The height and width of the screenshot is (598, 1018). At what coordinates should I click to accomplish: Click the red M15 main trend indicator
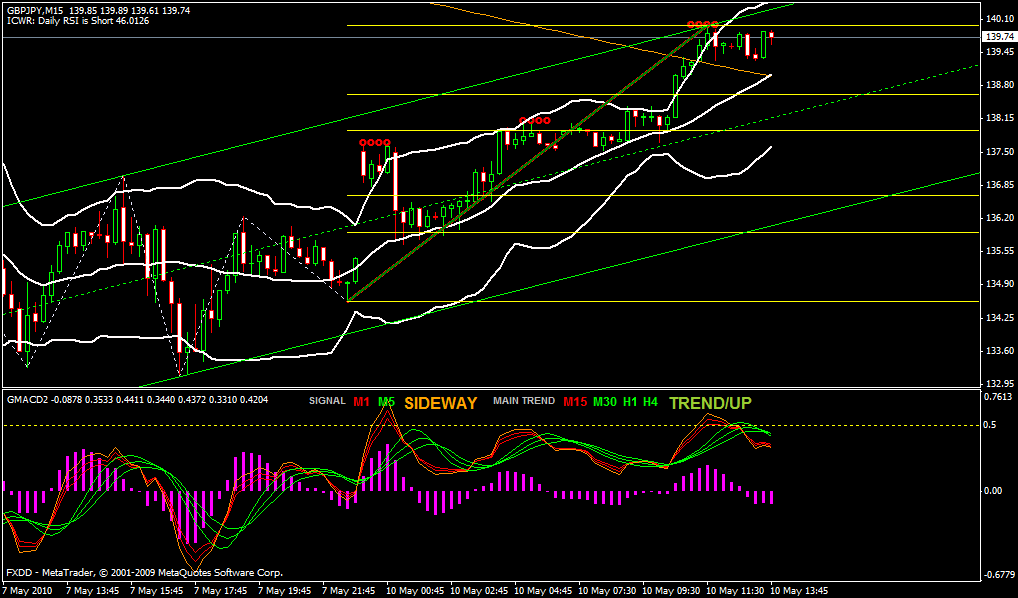click(x=574, y=402)
